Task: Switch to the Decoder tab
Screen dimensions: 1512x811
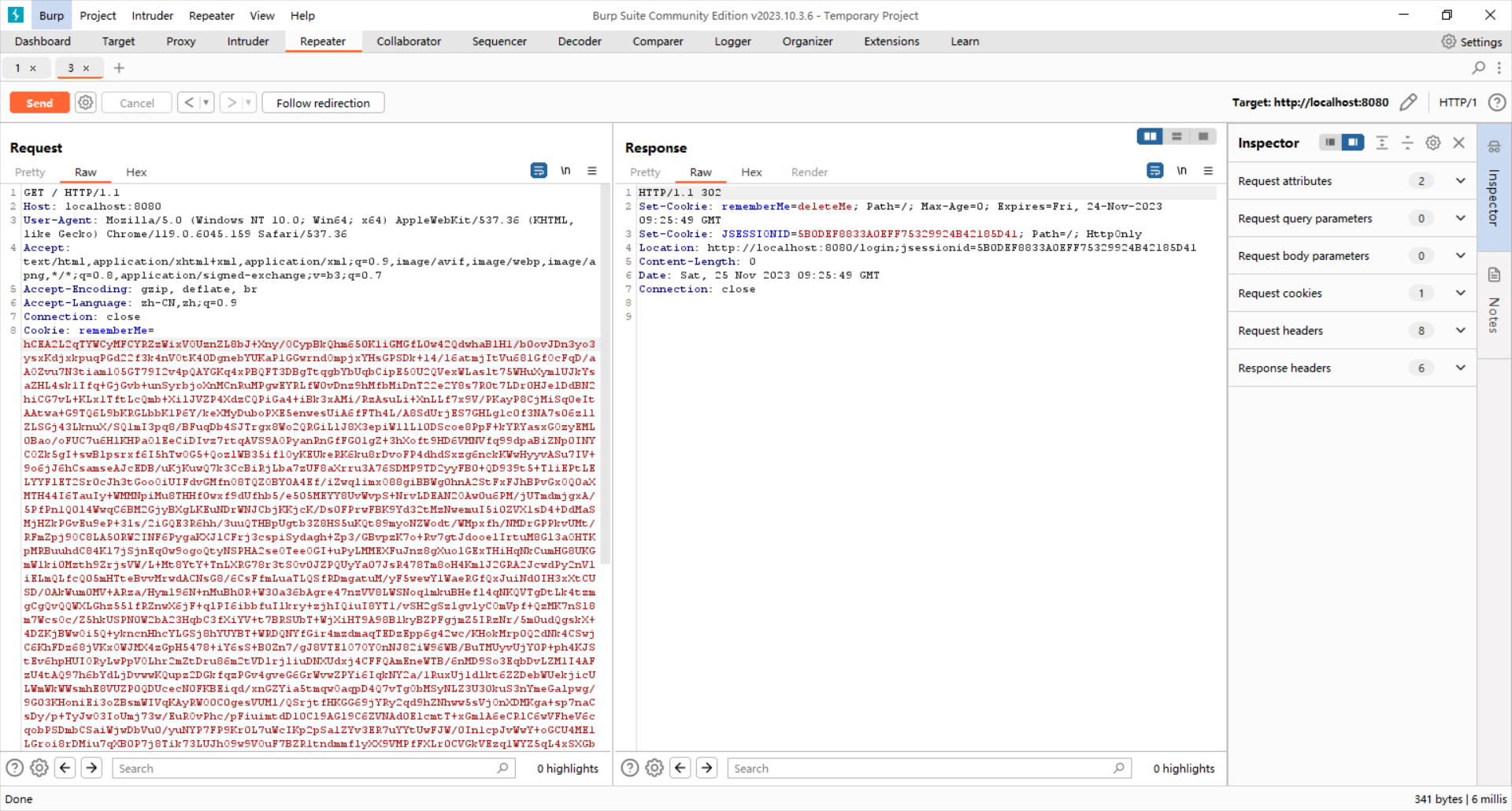Action: coord(580,41)
